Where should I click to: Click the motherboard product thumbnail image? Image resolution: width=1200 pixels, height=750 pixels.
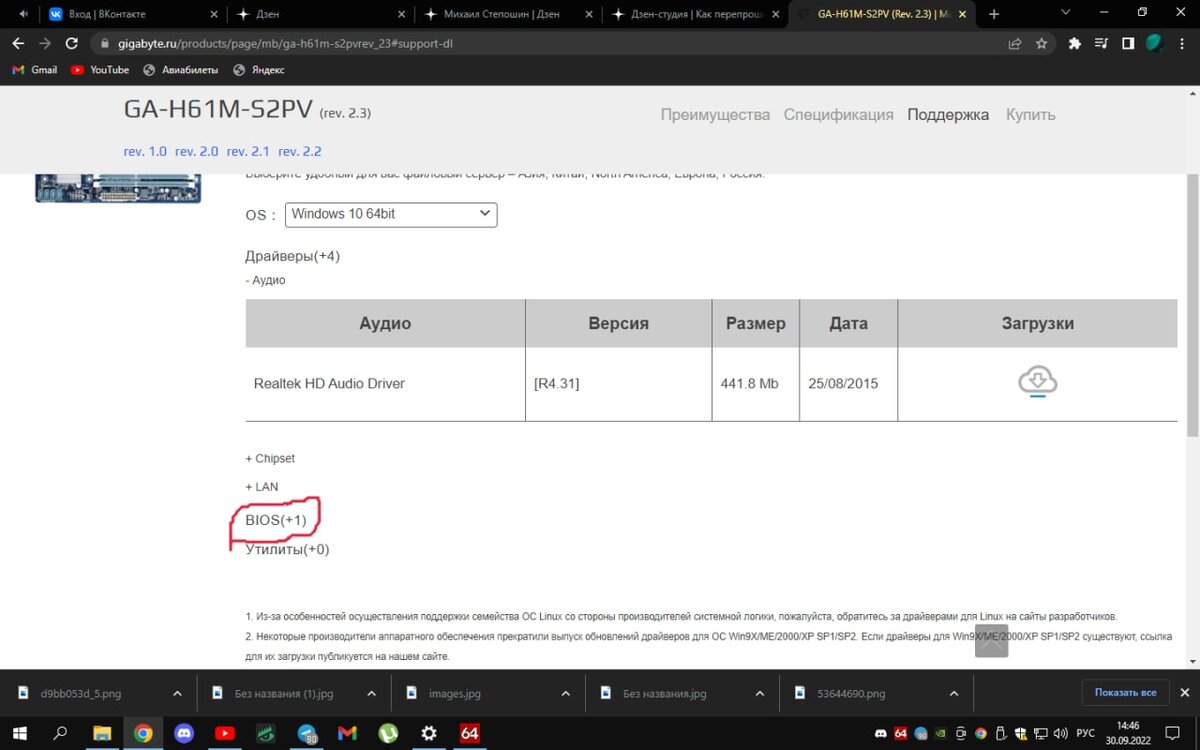pyautogui.click(x=118, y=188)
